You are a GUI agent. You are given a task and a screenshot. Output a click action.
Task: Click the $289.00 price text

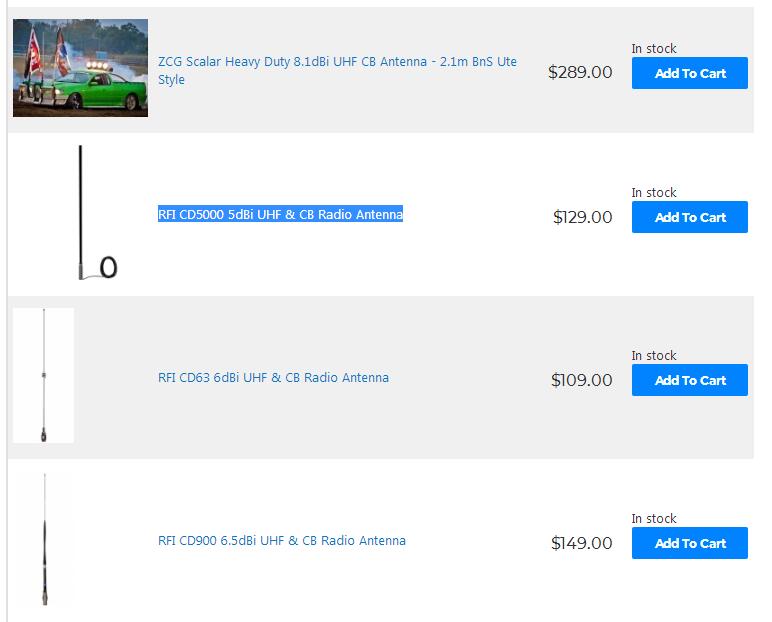(580, 72)
